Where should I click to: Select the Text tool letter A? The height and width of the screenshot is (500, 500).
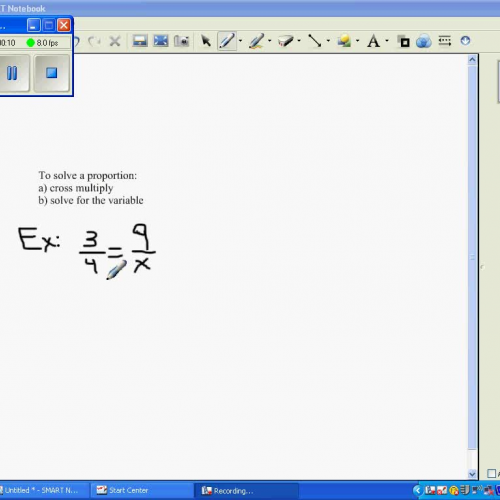pyautogui.click(x=373, y=42)
